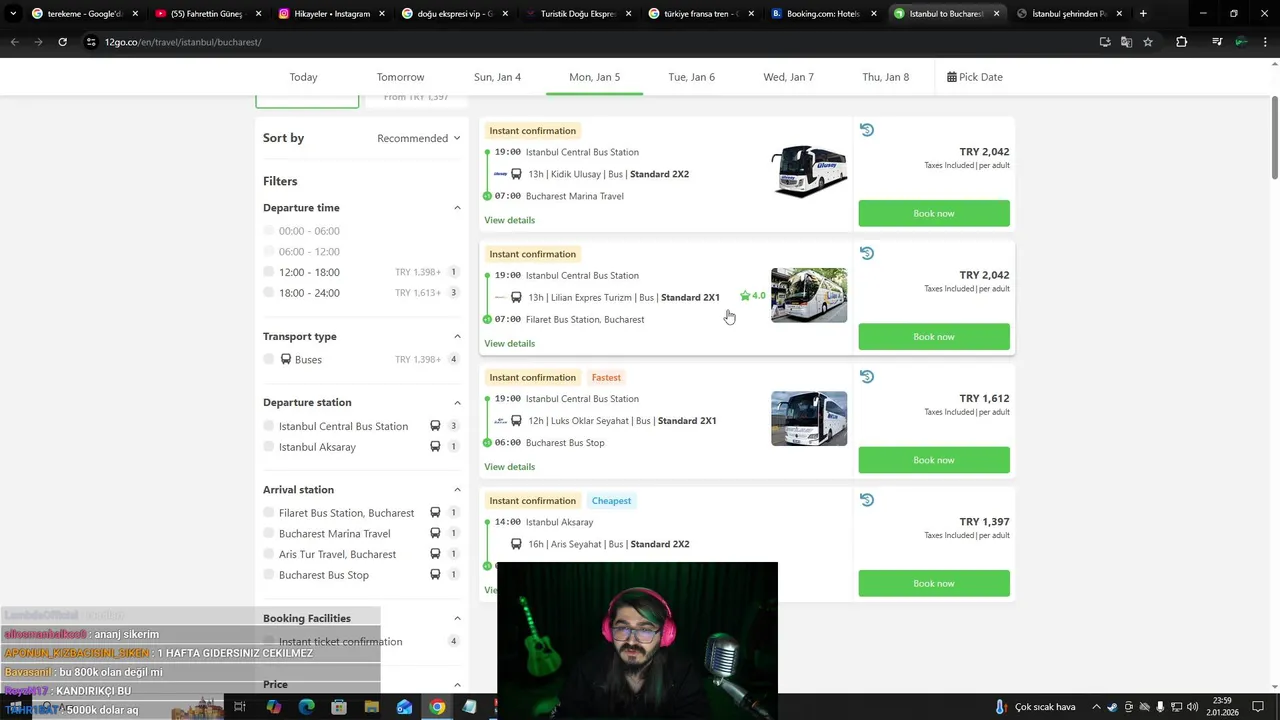Tick Bucharest Bus Stop arrival filter

point(269,575)
